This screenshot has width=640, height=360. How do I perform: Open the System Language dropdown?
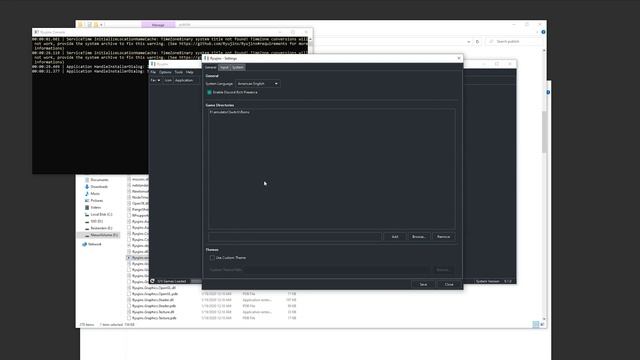coord(258,84)
